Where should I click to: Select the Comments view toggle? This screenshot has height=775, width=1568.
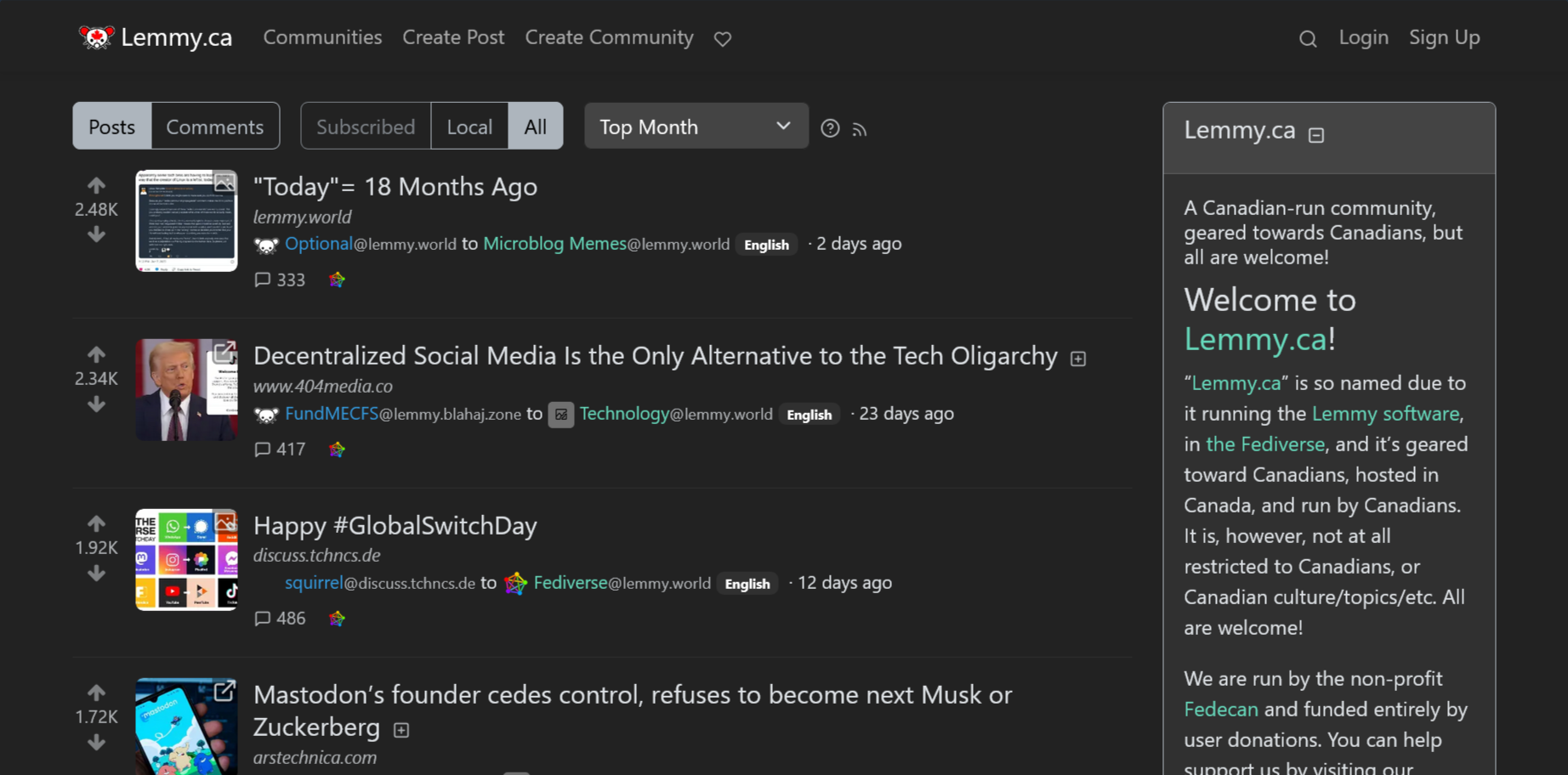pos(215,126)
